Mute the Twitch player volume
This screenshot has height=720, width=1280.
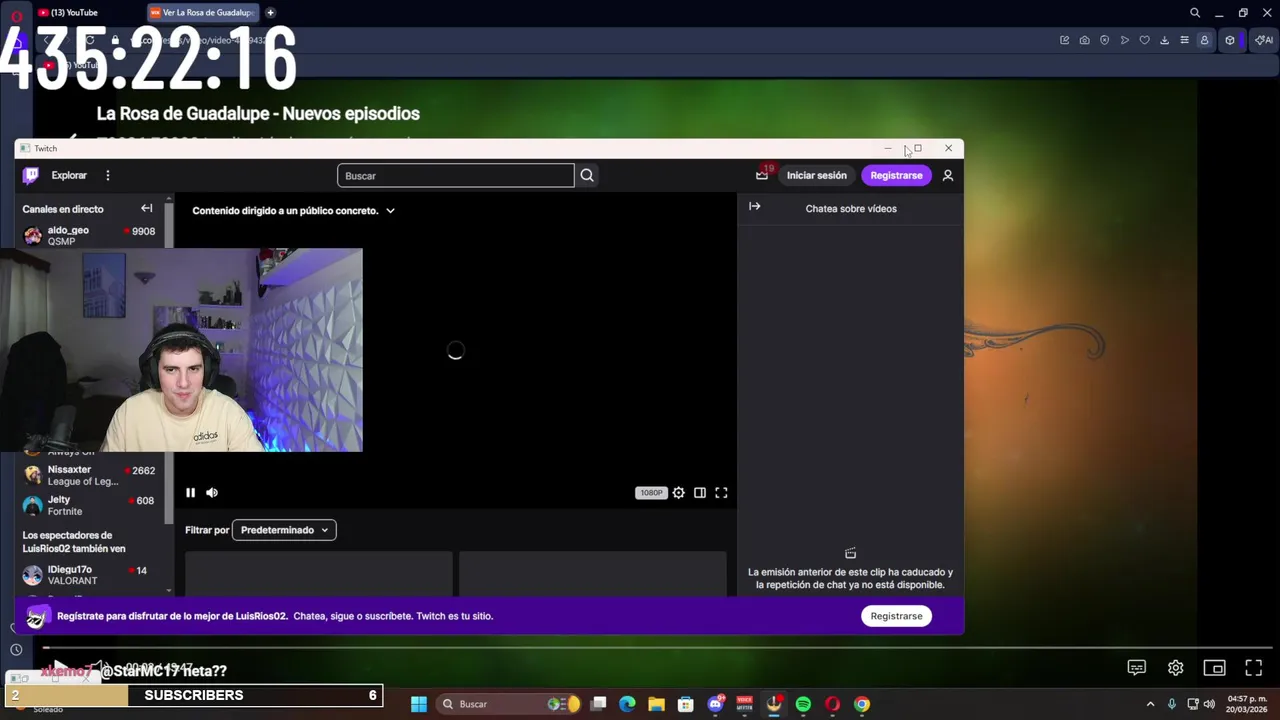click(212, 492)
